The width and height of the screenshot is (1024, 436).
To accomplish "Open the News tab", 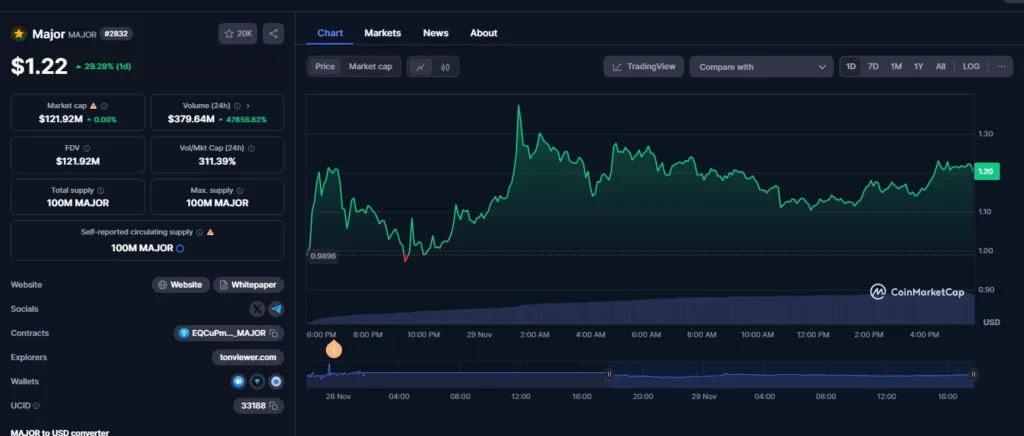I will pyautogui.click(x=436, y=33).
